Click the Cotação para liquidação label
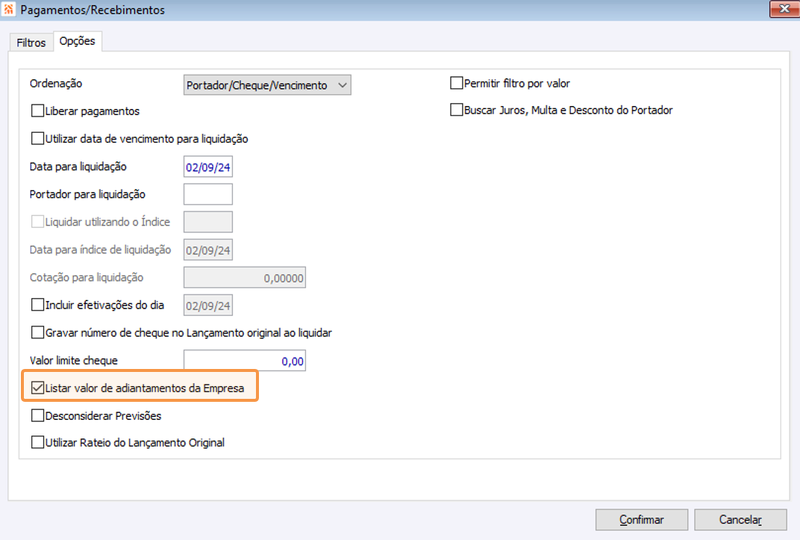 coord(86,277)
